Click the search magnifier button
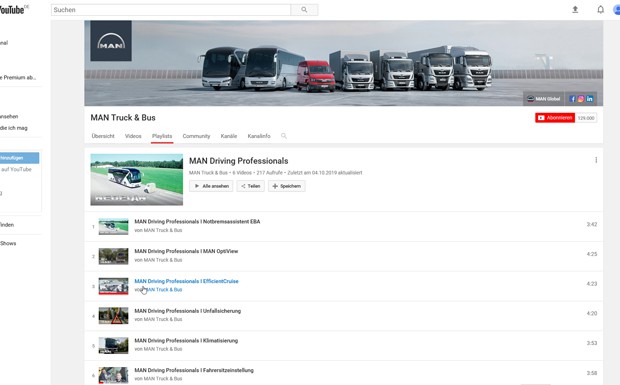This screenshot has height=385, width=620. click(x=304, y=10)
